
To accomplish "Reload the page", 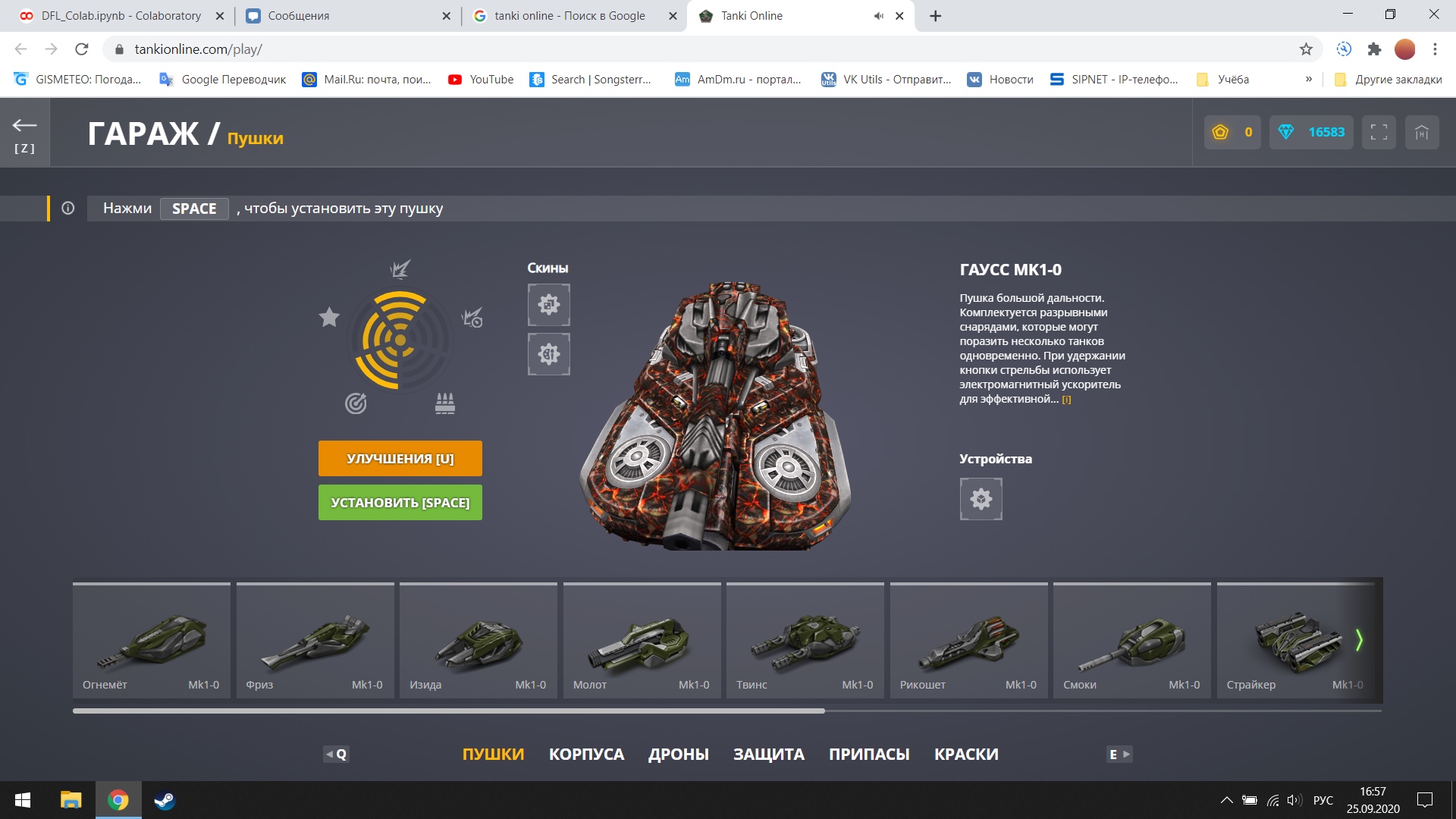I will [82, 49].
